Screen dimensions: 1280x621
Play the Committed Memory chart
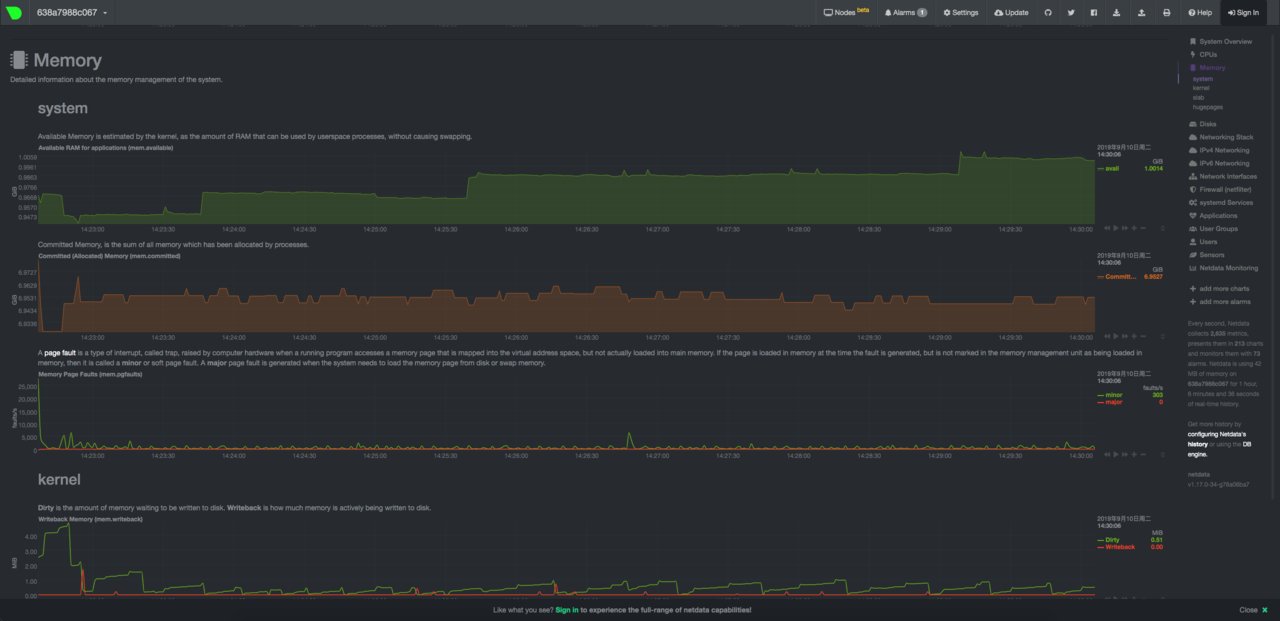point(1116,336)
